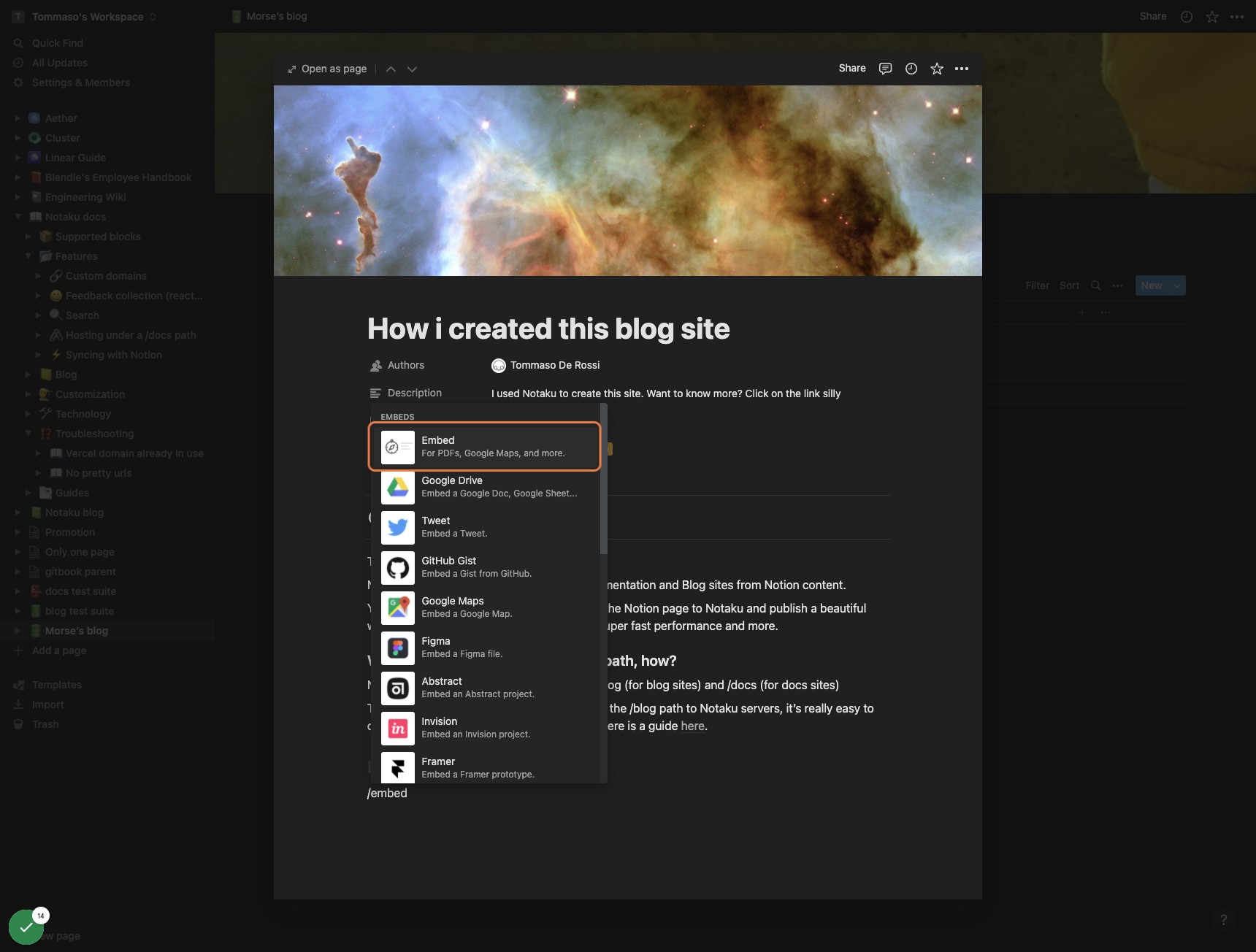
Task: Open Import in sidebar
Action: [x=48, y=705]
